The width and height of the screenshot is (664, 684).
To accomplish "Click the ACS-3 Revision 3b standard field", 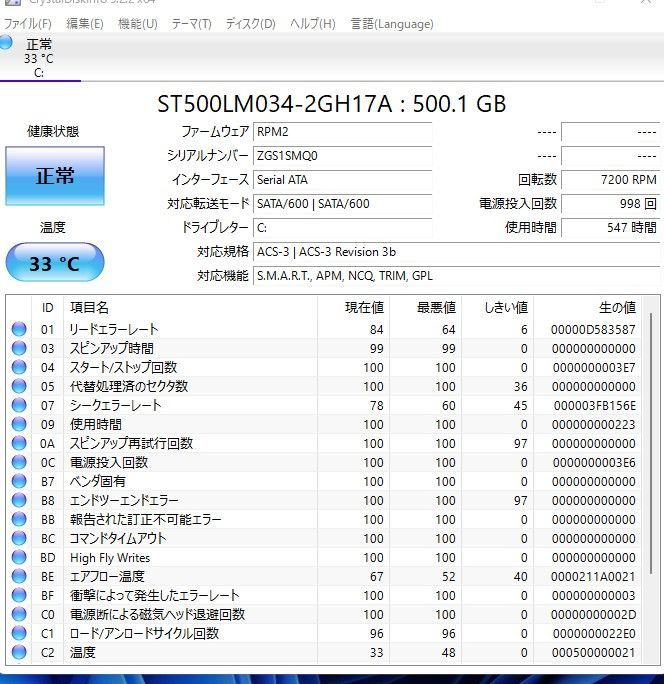I will click(456, 252).
